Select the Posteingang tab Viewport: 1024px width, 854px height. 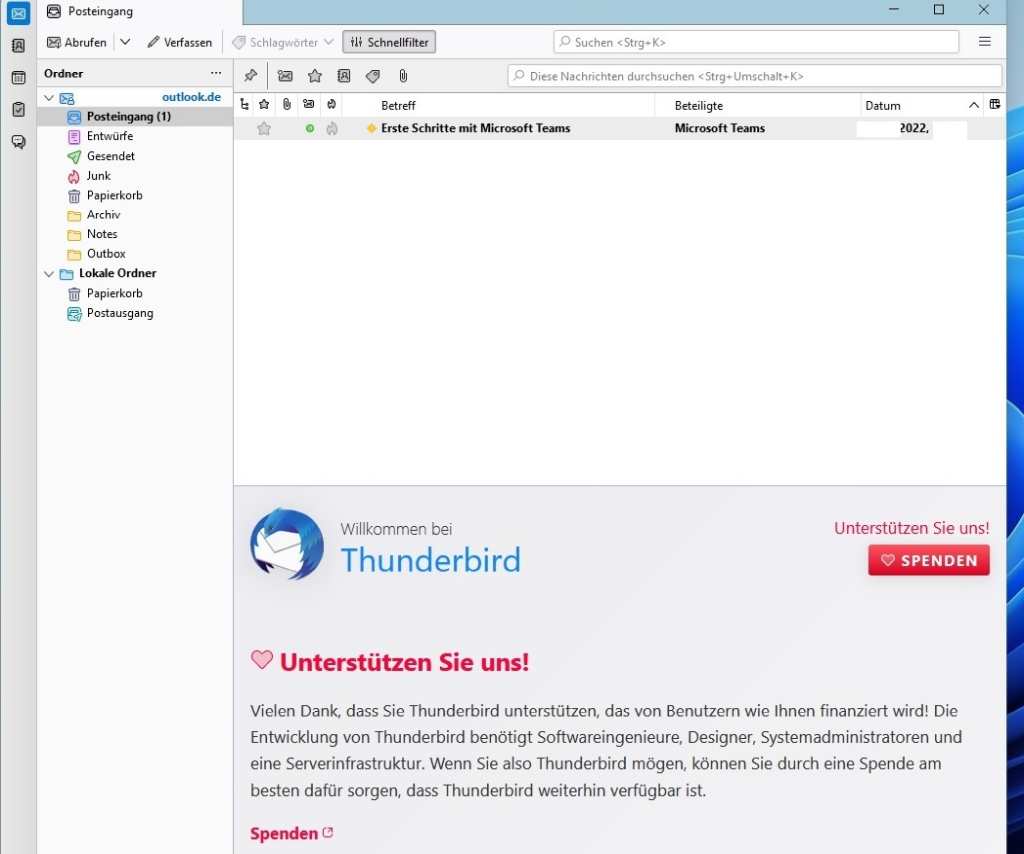[140, 12]
